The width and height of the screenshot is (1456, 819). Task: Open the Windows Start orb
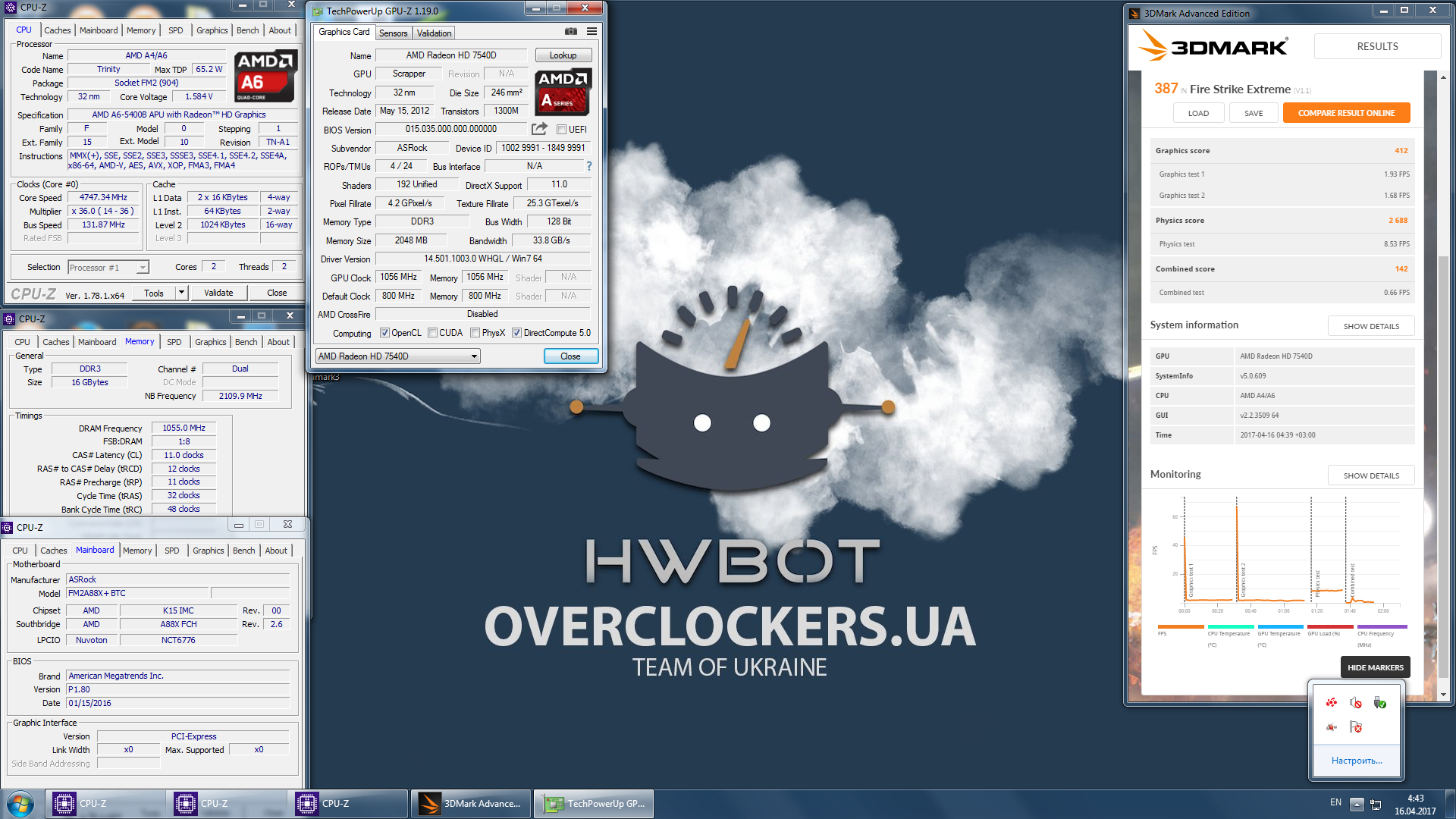coord(20,804)
